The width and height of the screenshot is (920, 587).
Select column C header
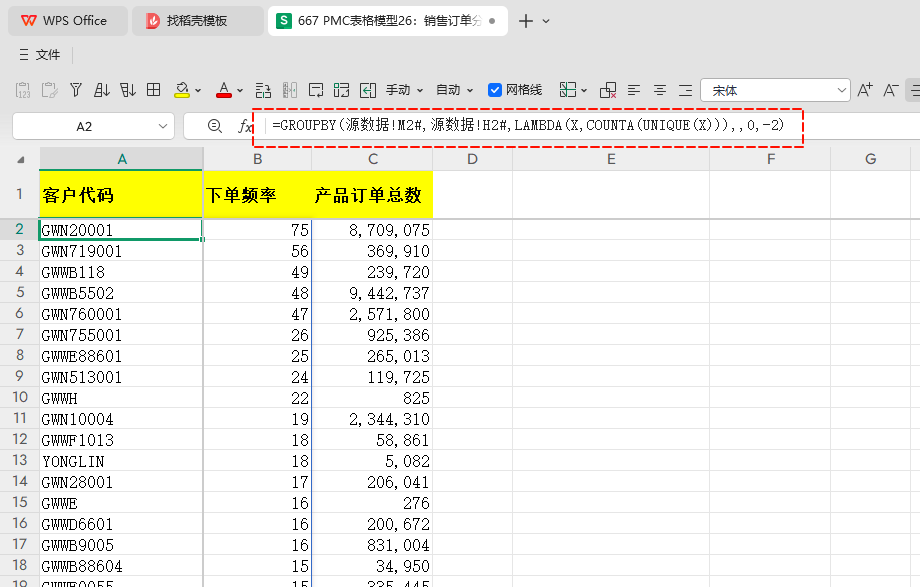pyautogui.click(x=373, y=159)
